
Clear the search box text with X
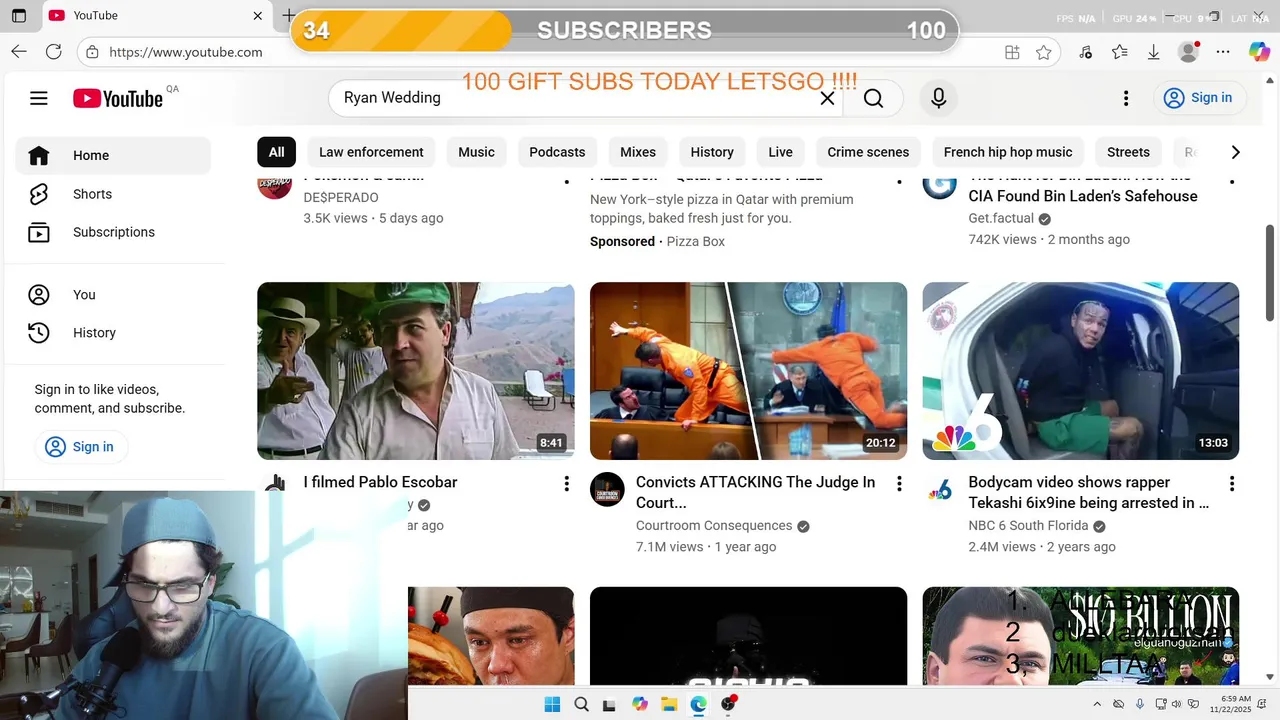827,98
